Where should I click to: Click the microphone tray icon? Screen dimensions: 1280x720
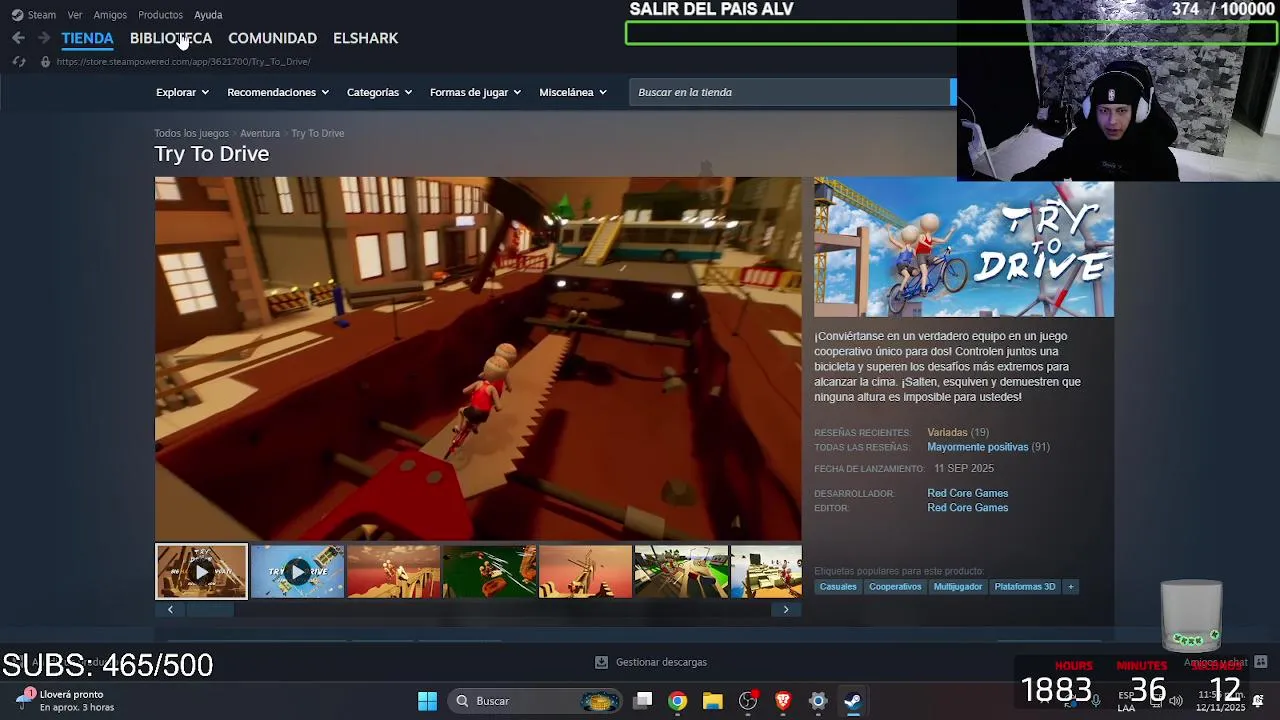(1096, 701)
